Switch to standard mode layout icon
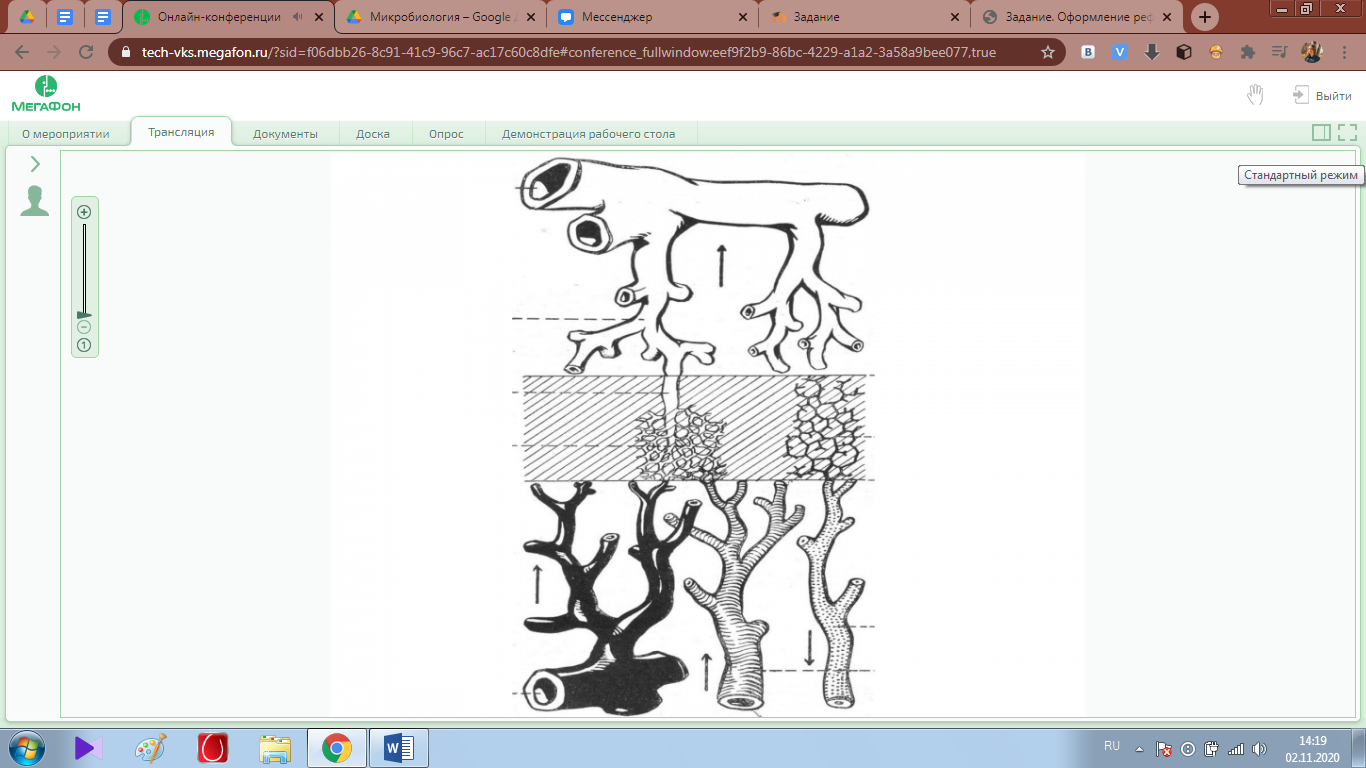The image size is (1366, 768). click(1321, 132)
